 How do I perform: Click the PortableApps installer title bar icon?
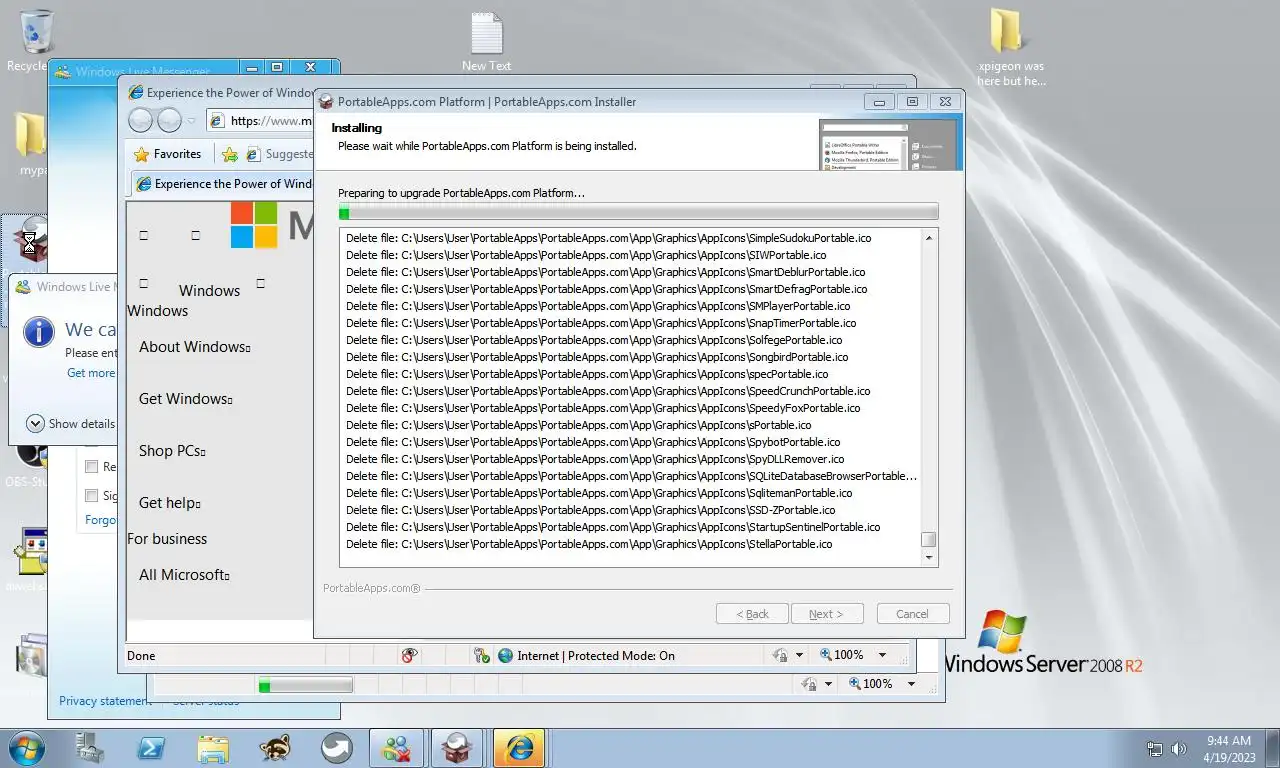(x=325, y=101)
